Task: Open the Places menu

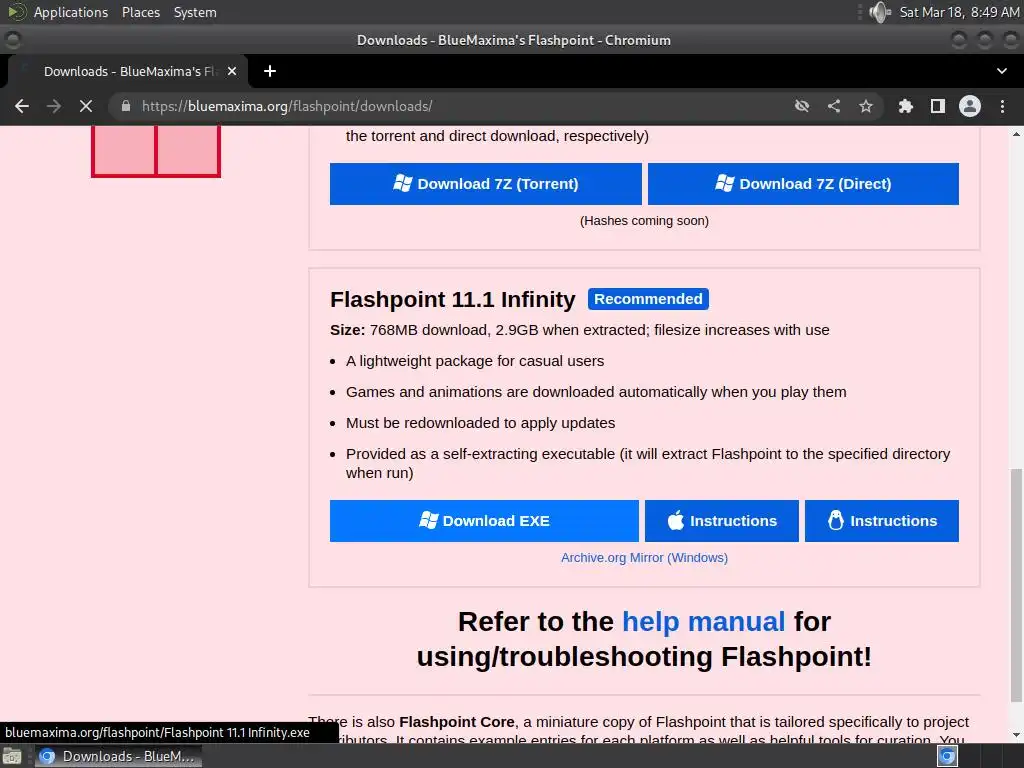Action: [141, 12]
